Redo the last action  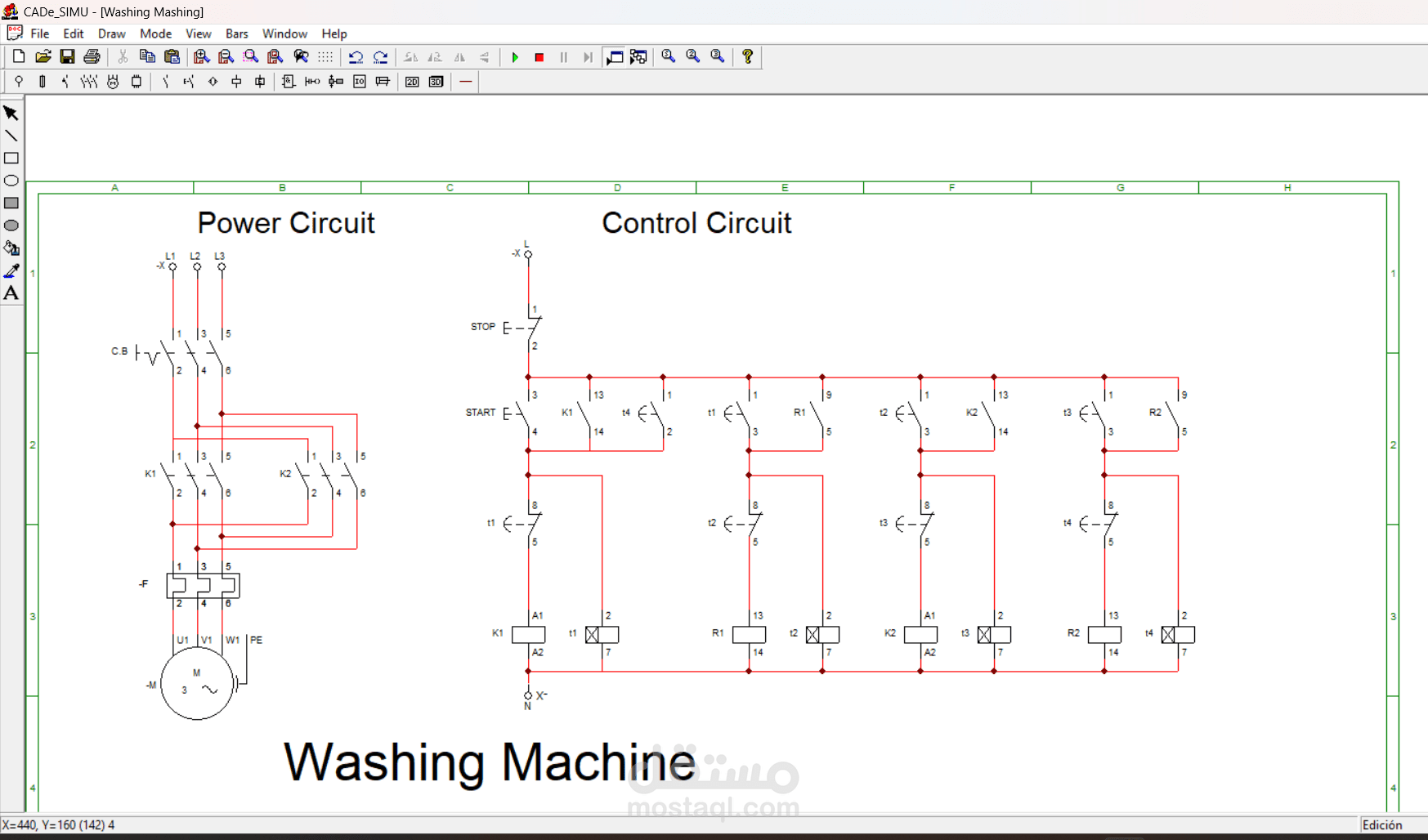pyautogui.click(x=380, y=56)
